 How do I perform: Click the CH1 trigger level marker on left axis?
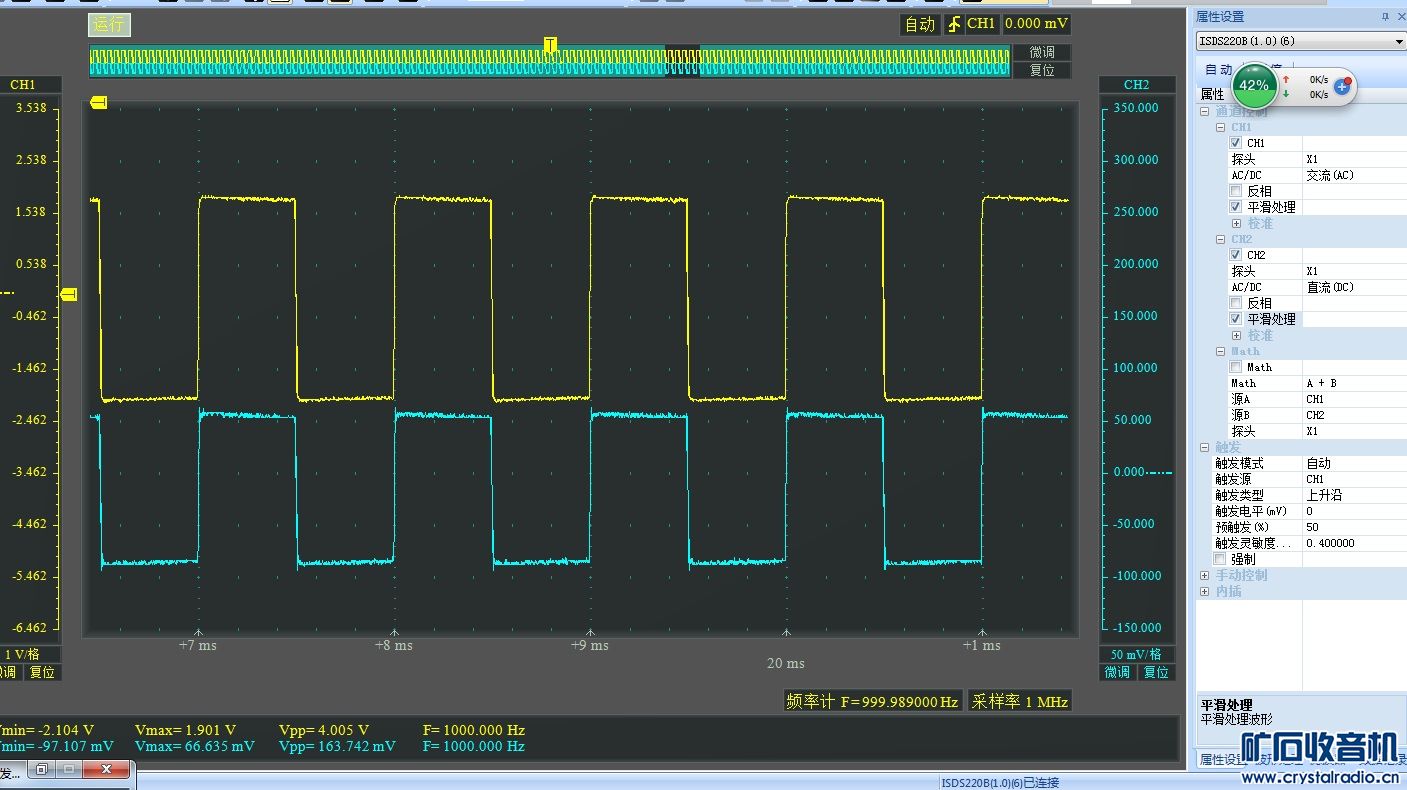[69, 294]
